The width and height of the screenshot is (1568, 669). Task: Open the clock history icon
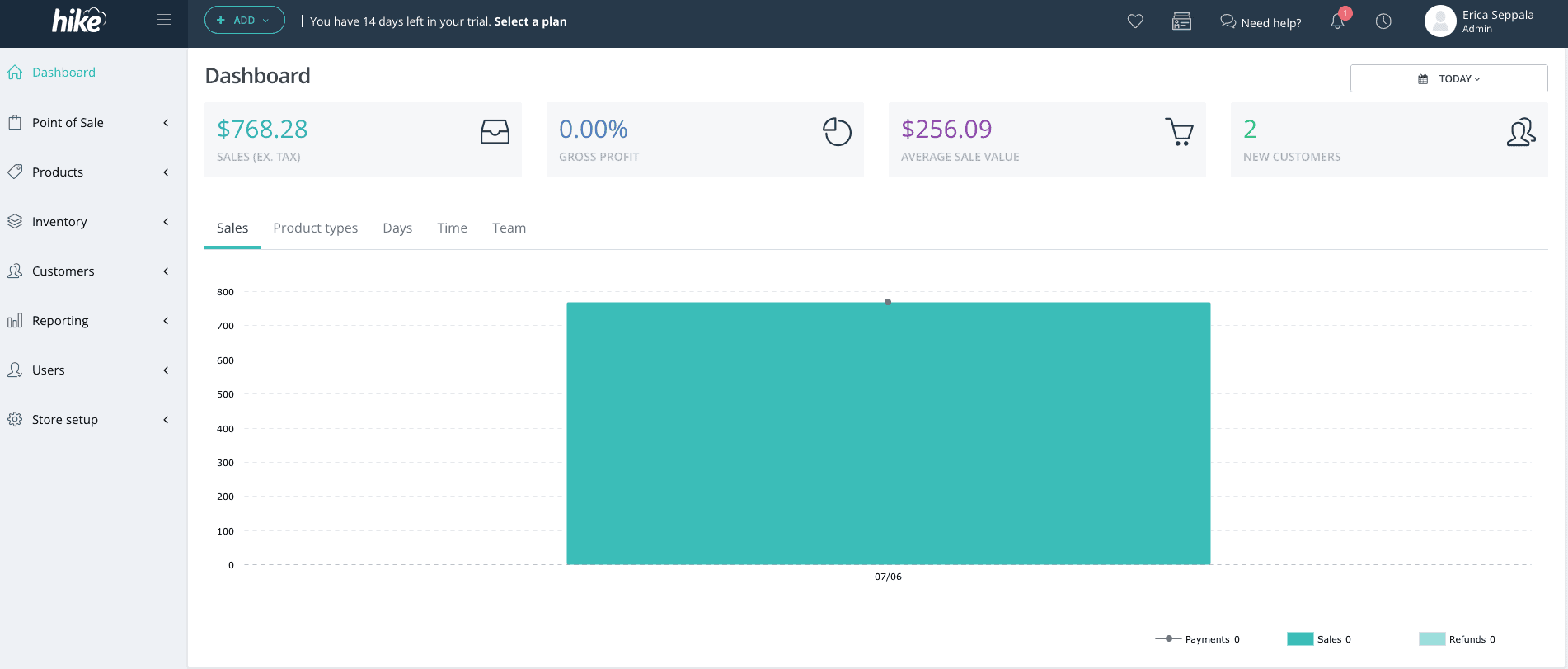click(x=1383, y=21)
